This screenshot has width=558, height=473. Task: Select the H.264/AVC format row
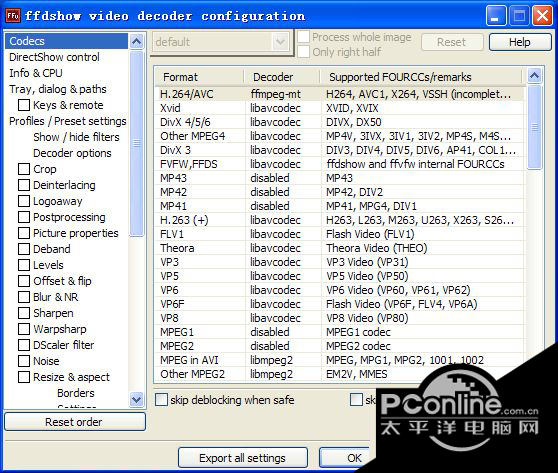(x=340, y=94)
